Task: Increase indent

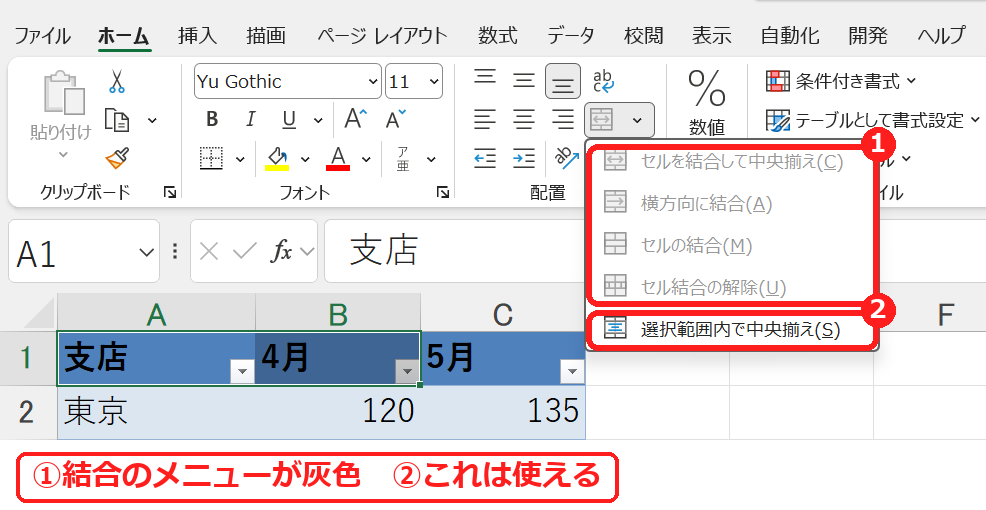Action: [x=524, y=158]
